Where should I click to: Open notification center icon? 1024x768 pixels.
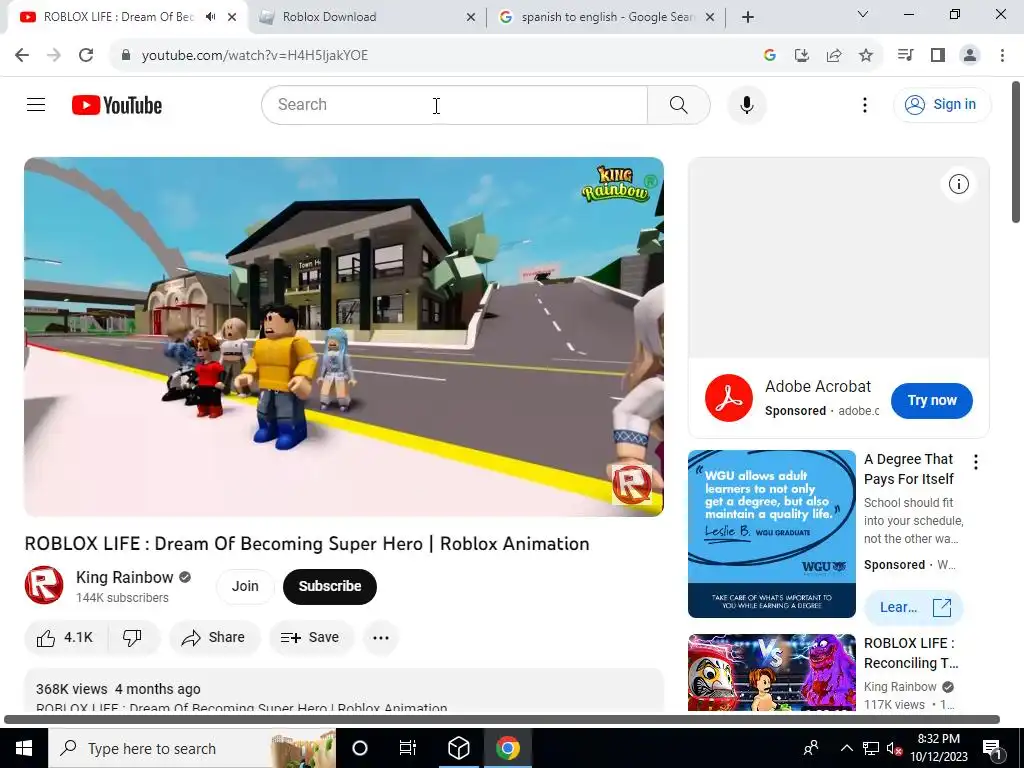coord(992,748)
